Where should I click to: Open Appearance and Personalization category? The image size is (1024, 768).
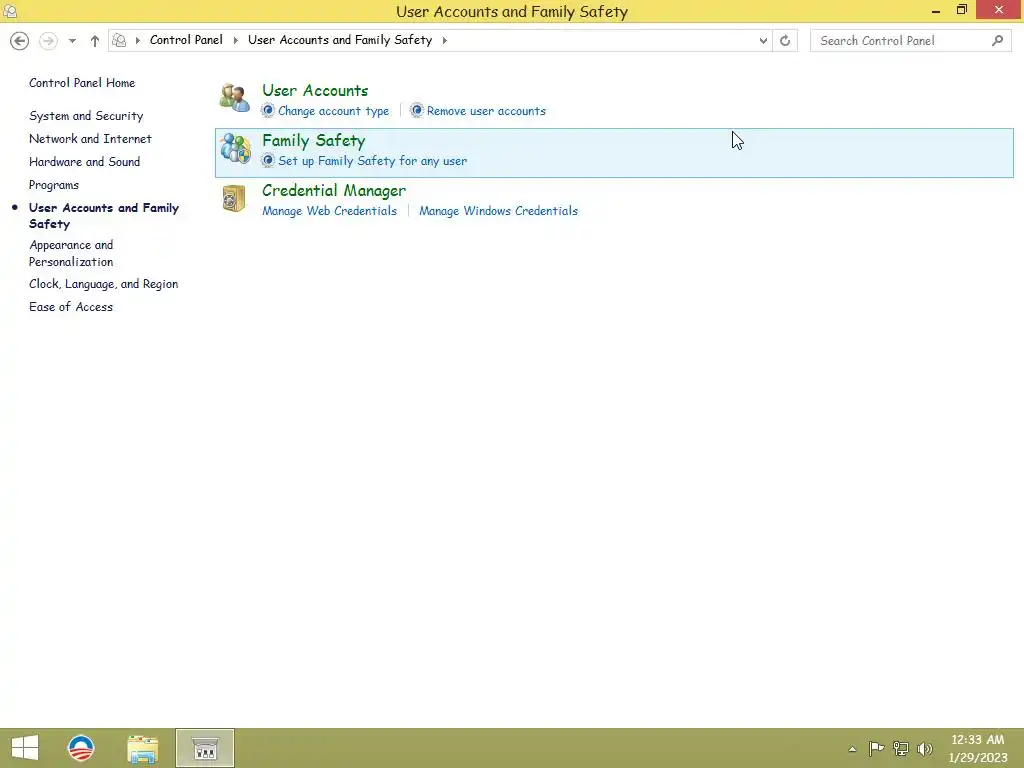coord(71,253)
